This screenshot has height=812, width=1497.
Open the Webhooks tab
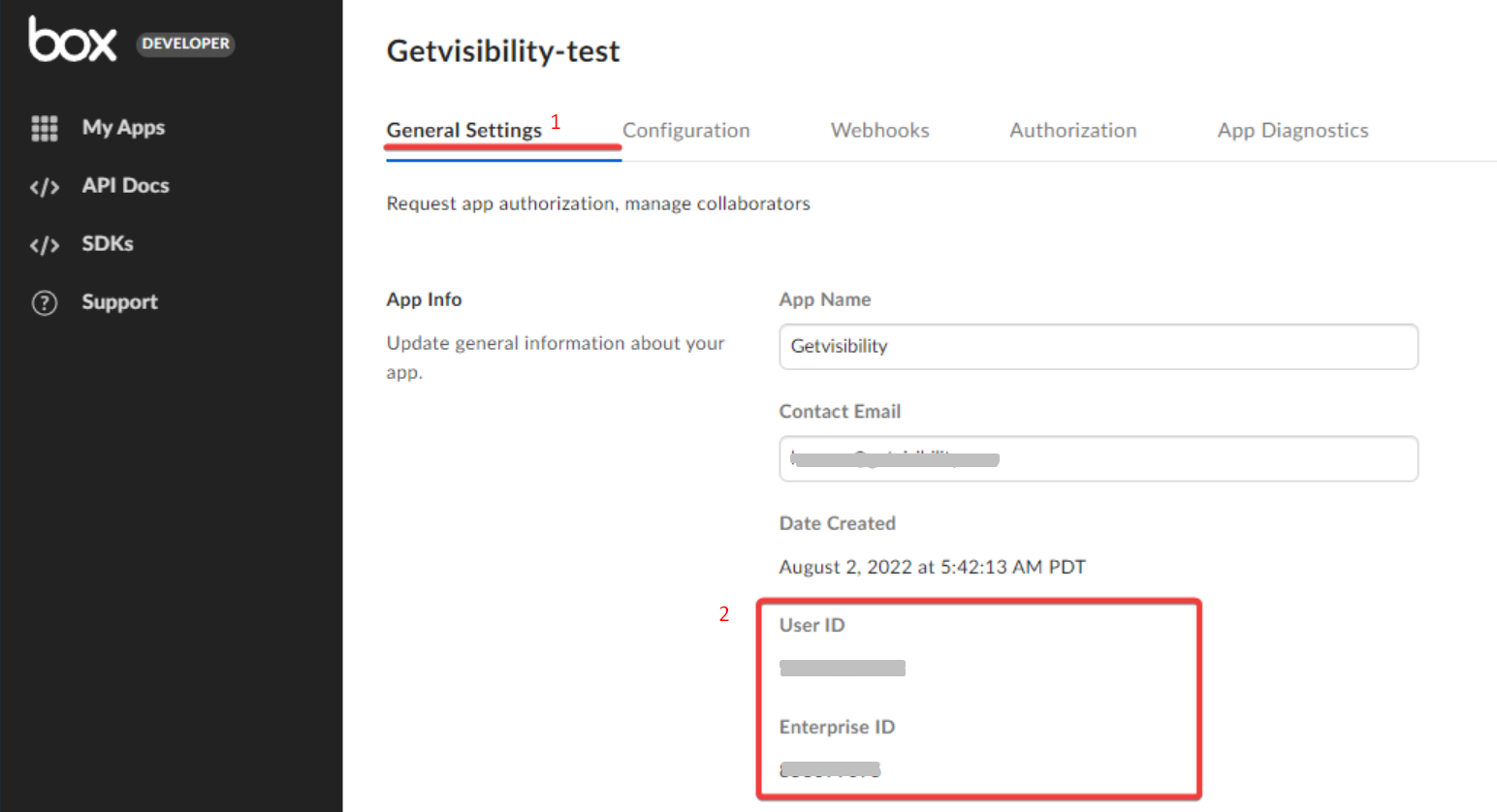879,131
